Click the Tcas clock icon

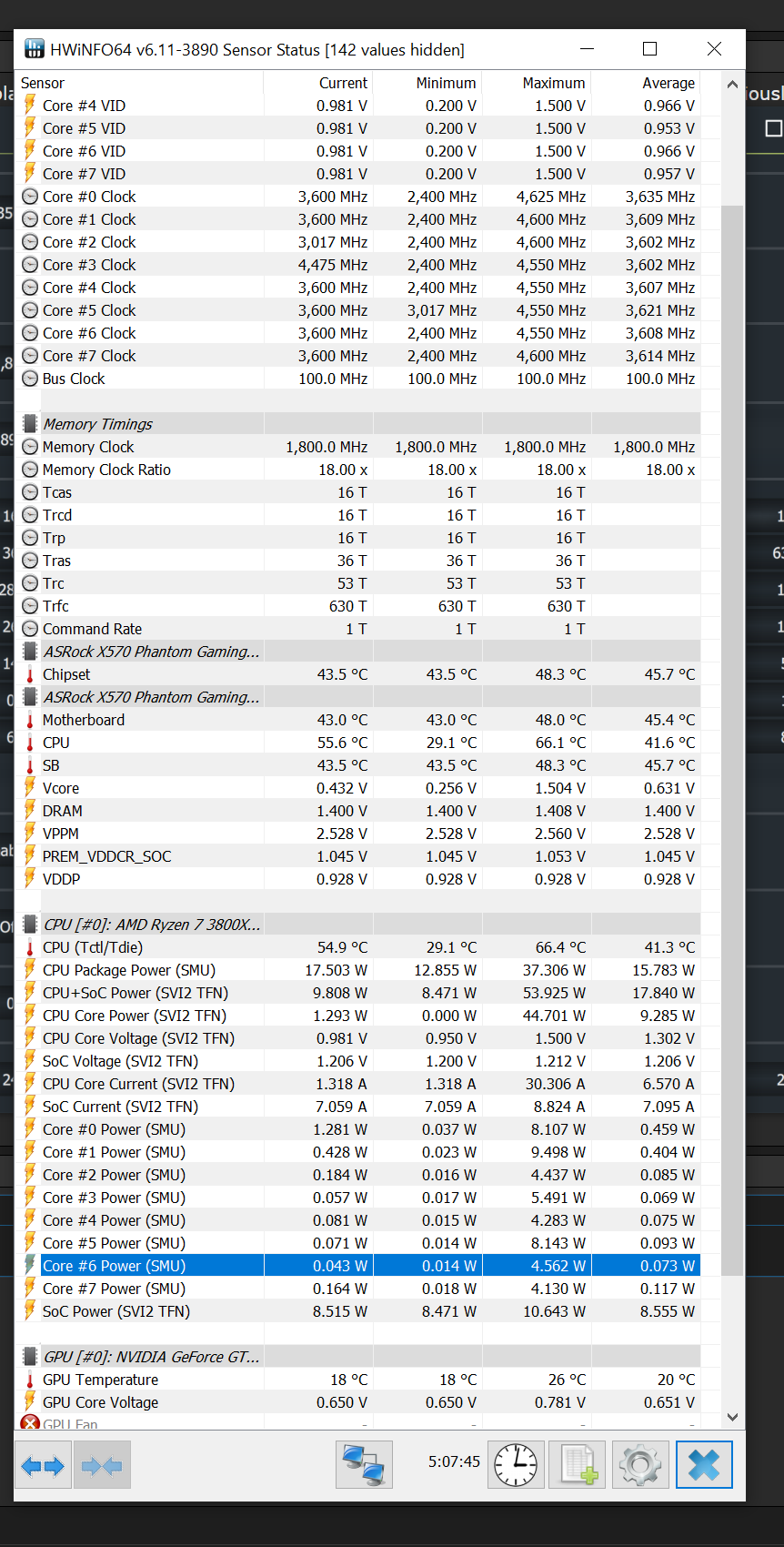[x=30, y=492]
